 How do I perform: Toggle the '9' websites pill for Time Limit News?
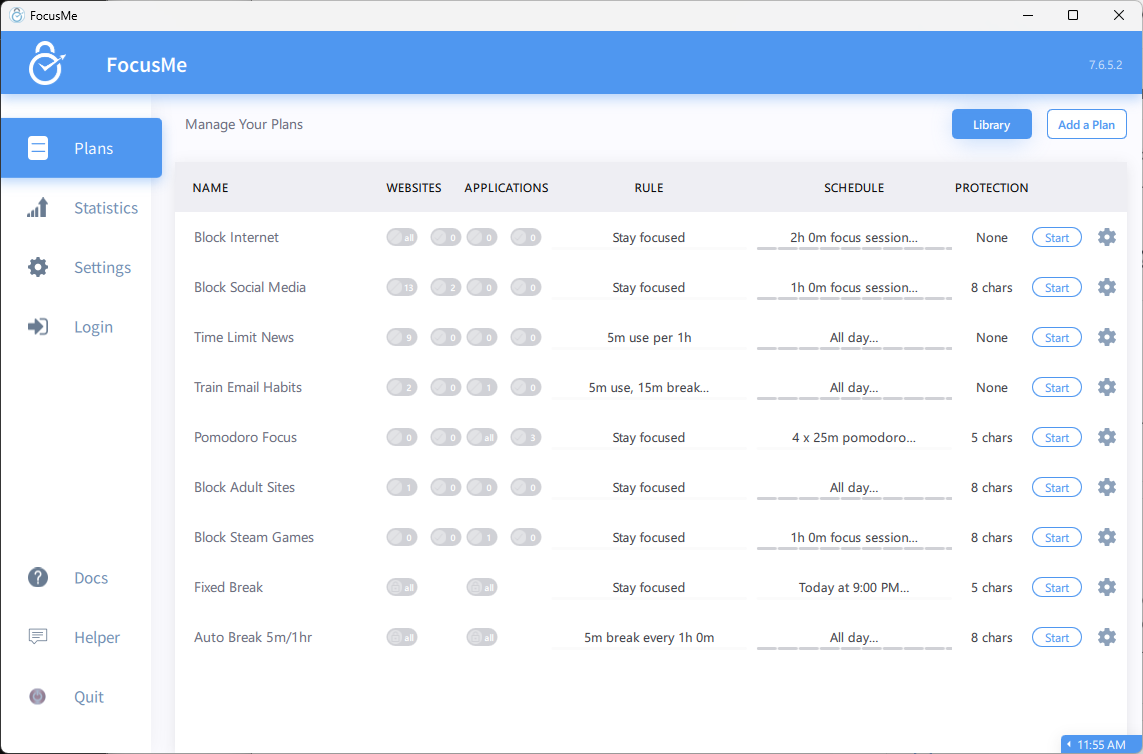pos(402,337)
